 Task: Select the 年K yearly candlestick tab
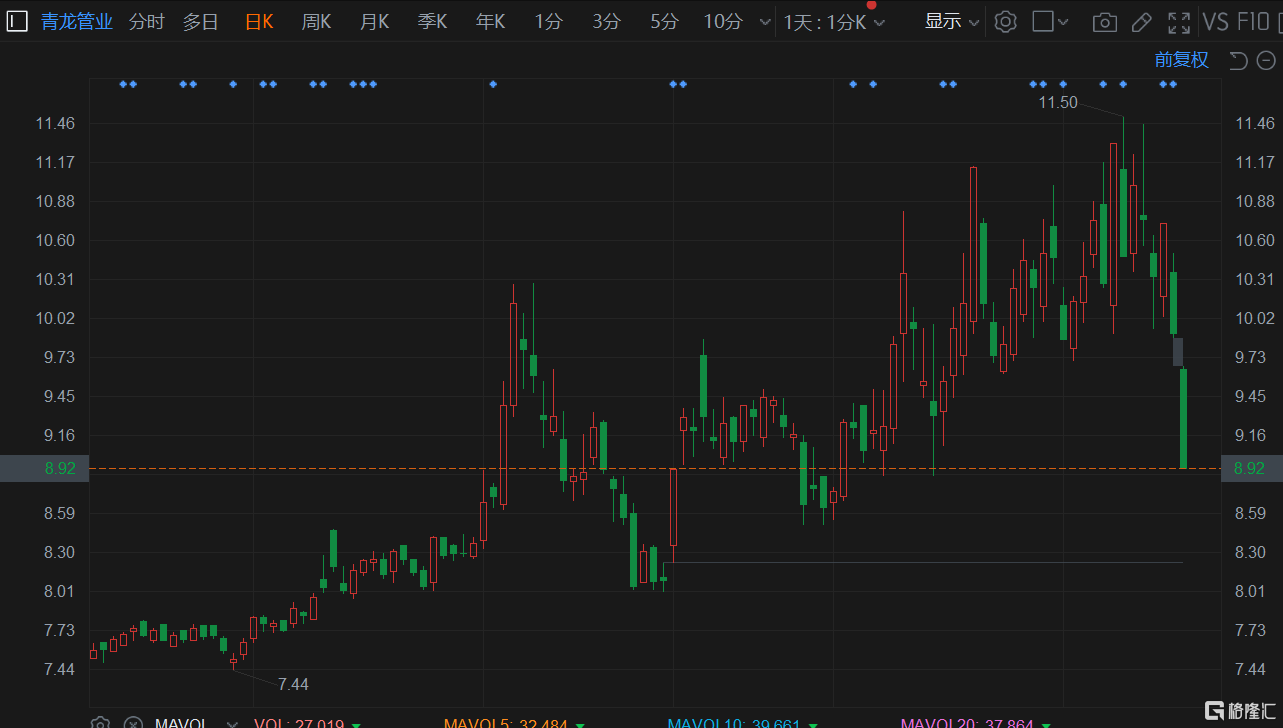[x=490, y=21]
